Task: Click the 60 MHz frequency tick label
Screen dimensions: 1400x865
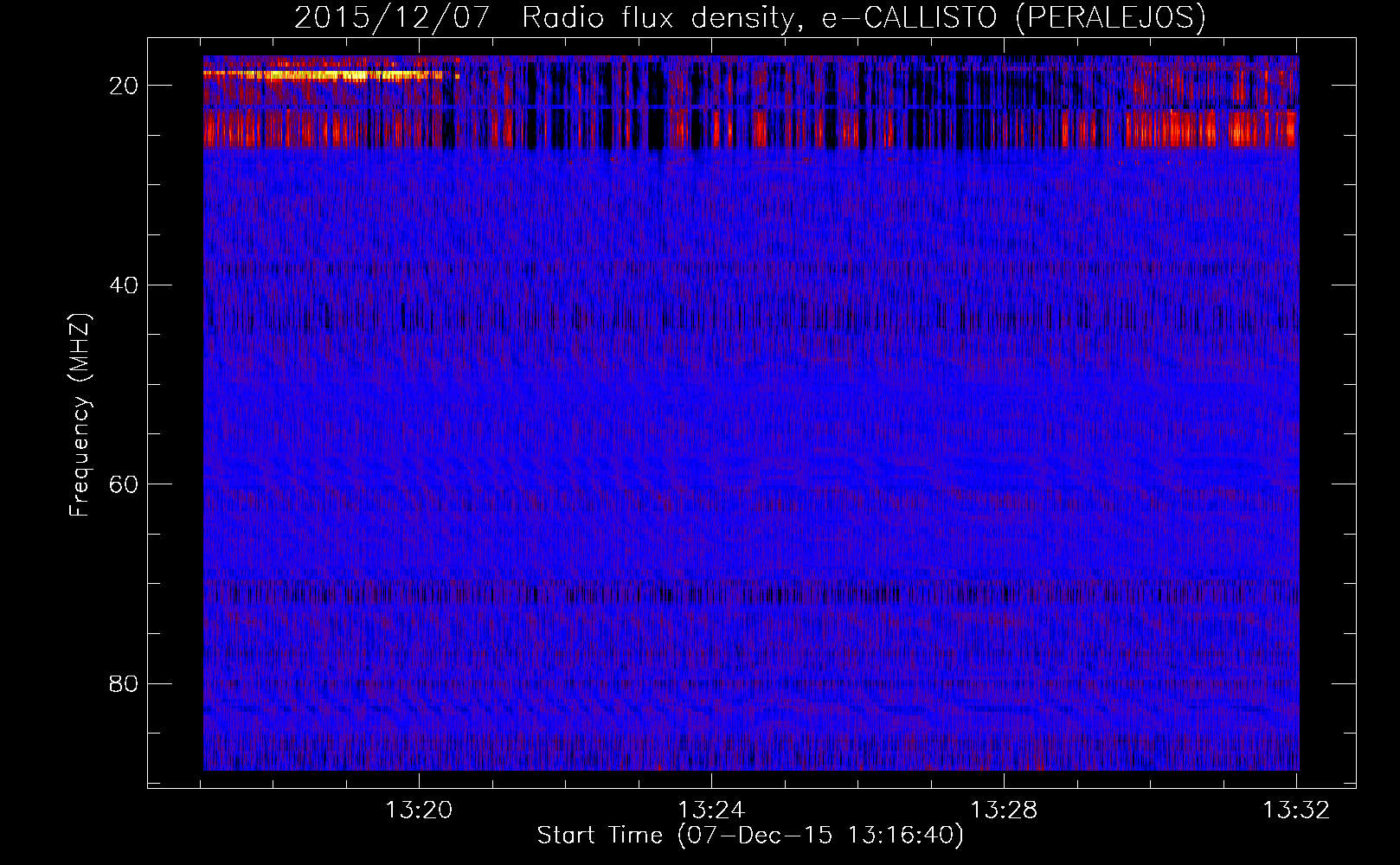Action: click(x=124, y=484)
